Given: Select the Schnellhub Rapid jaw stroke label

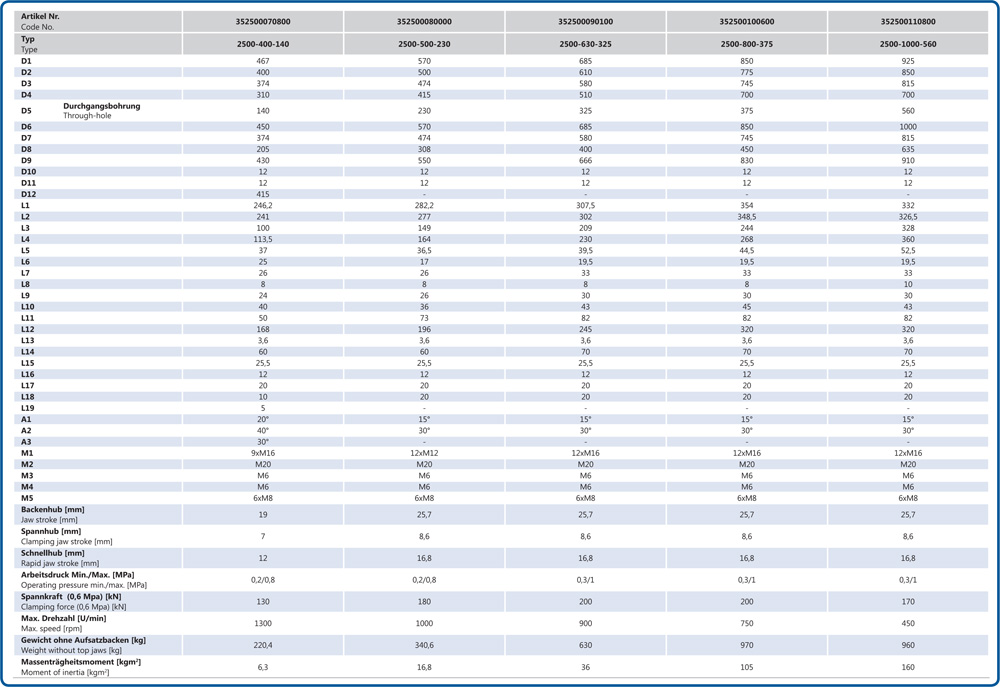Looking at the screenshot, I should pyautogui.click(x=60, y=558).
